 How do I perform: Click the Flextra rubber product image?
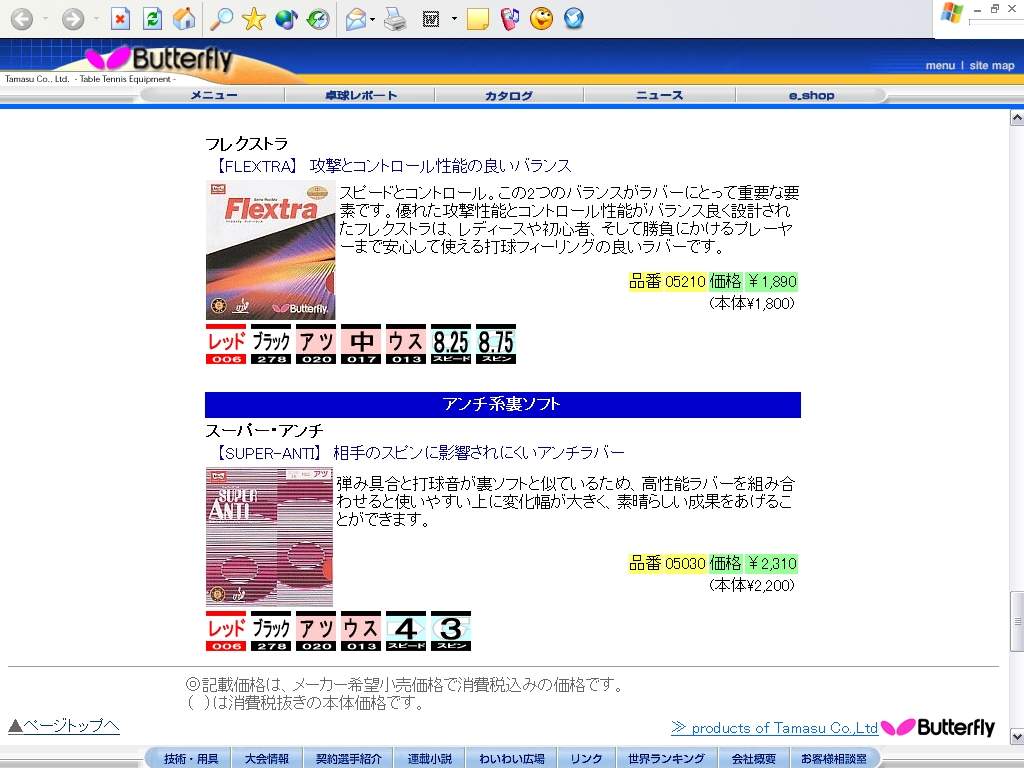(270, 250)
